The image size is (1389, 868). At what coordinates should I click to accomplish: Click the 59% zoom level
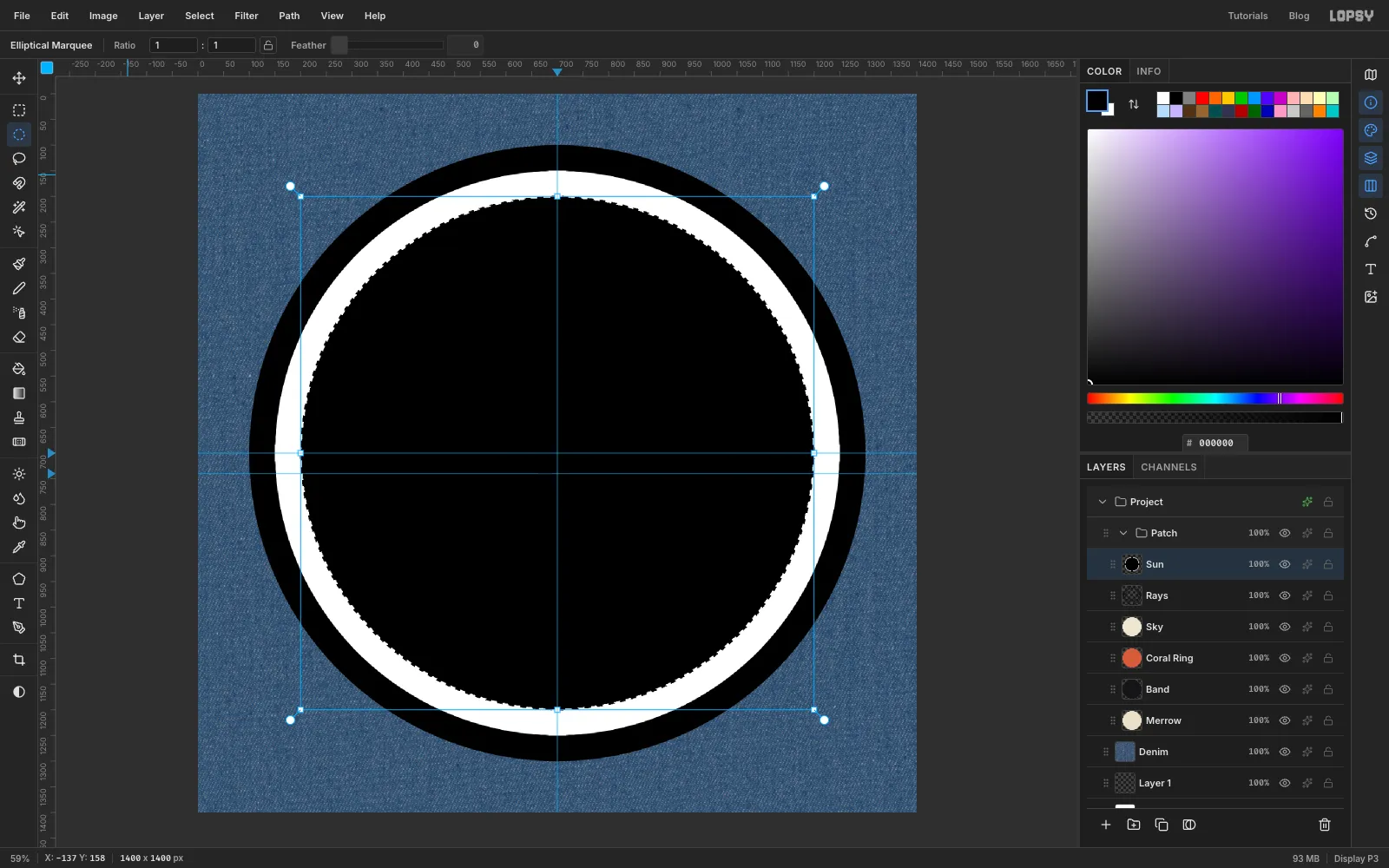19,858
